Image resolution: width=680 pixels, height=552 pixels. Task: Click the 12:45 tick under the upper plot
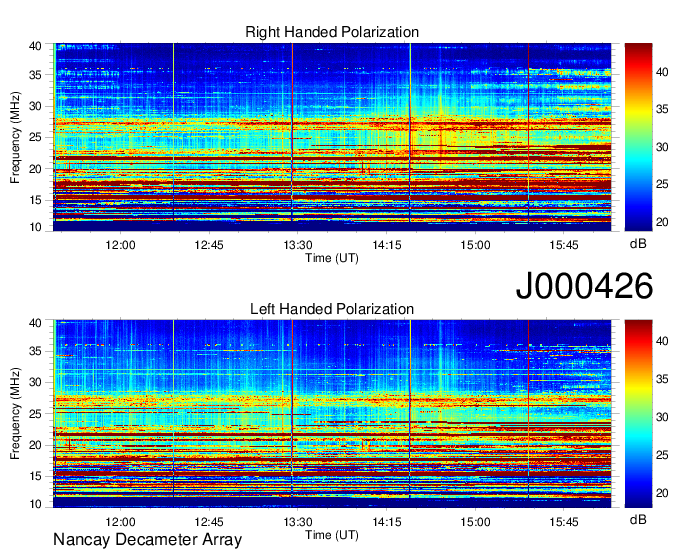(209, 245)
